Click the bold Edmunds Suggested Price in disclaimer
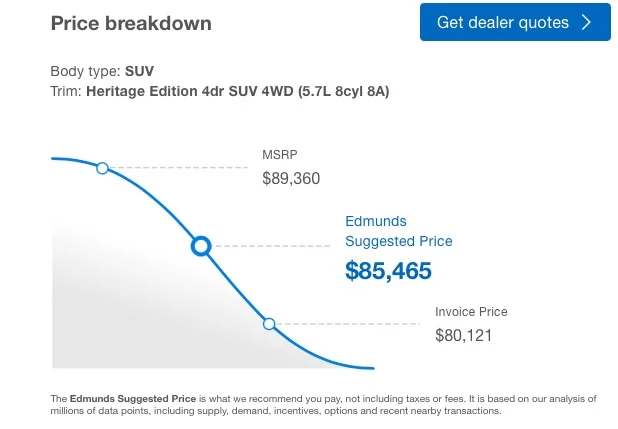618x429 pixels. pos(132,398)
